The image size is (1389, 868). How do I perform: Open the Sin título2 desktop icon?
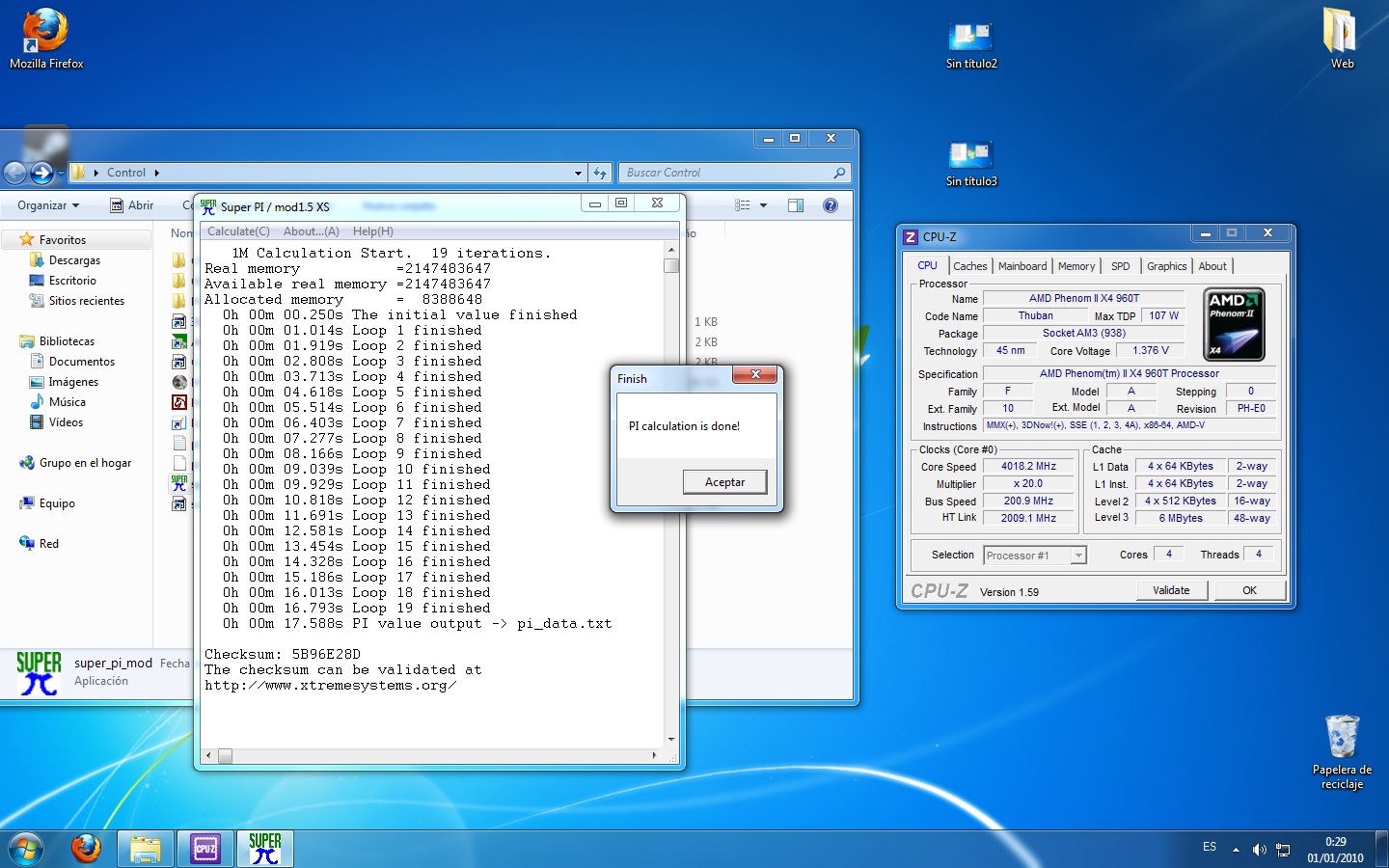tap(971, 45)
